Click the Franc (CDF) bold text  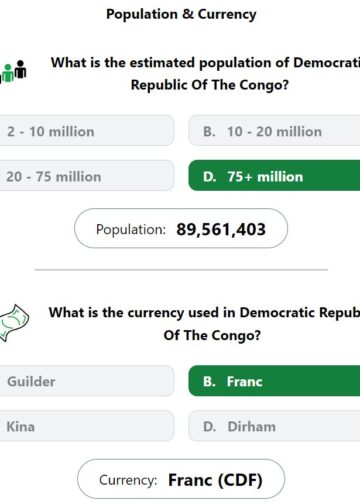pyautogui.click(x=215, y=480)
